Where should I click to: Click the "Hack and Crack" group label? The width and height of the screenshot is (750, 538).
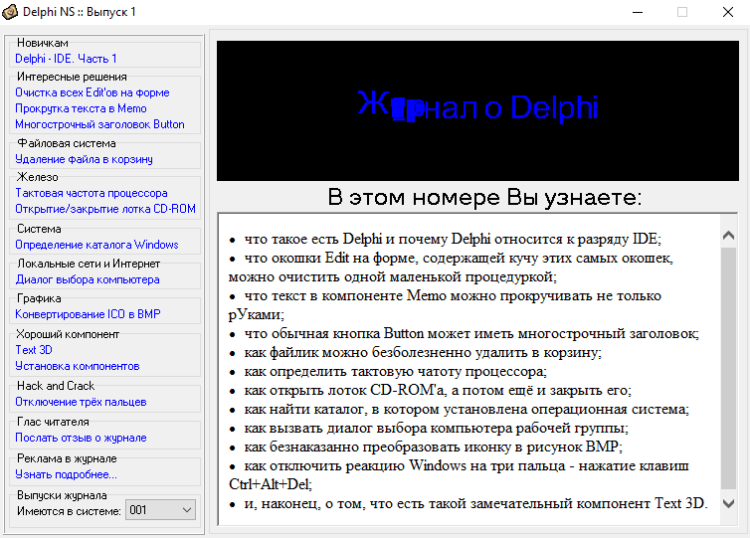coord(55,386)
